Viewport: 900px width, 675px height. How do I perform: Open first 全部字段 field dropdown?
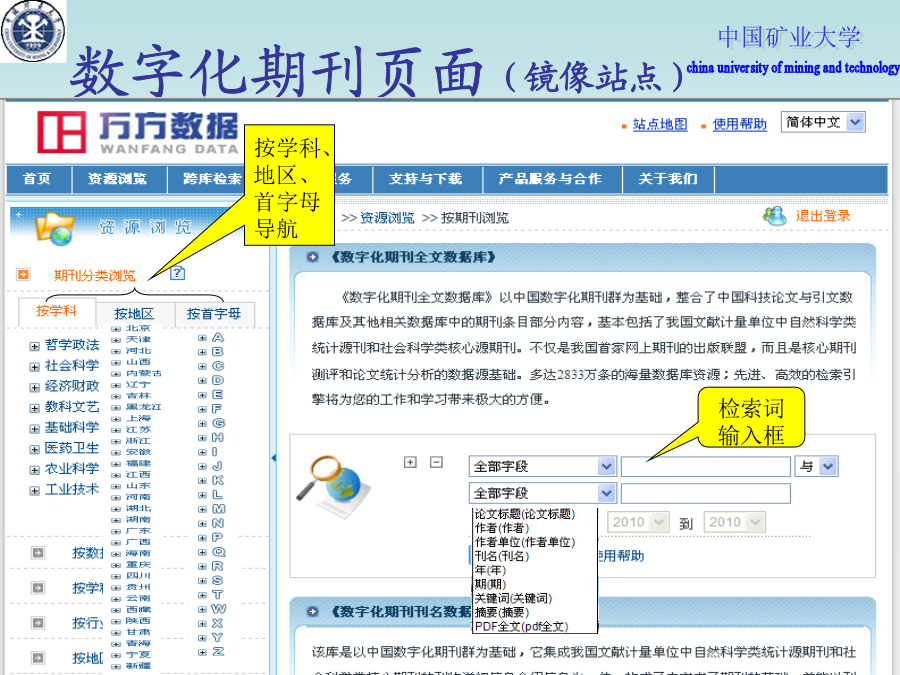tap(542, 466)
